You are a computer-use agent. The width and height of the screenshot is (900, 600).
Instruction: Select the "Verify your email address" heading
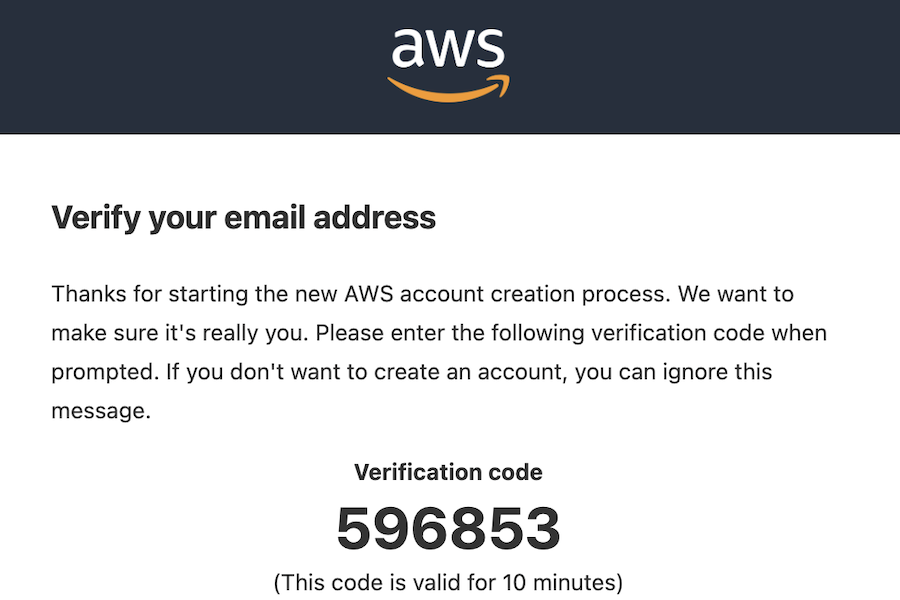pyautogui.click(x=243, y=217)
